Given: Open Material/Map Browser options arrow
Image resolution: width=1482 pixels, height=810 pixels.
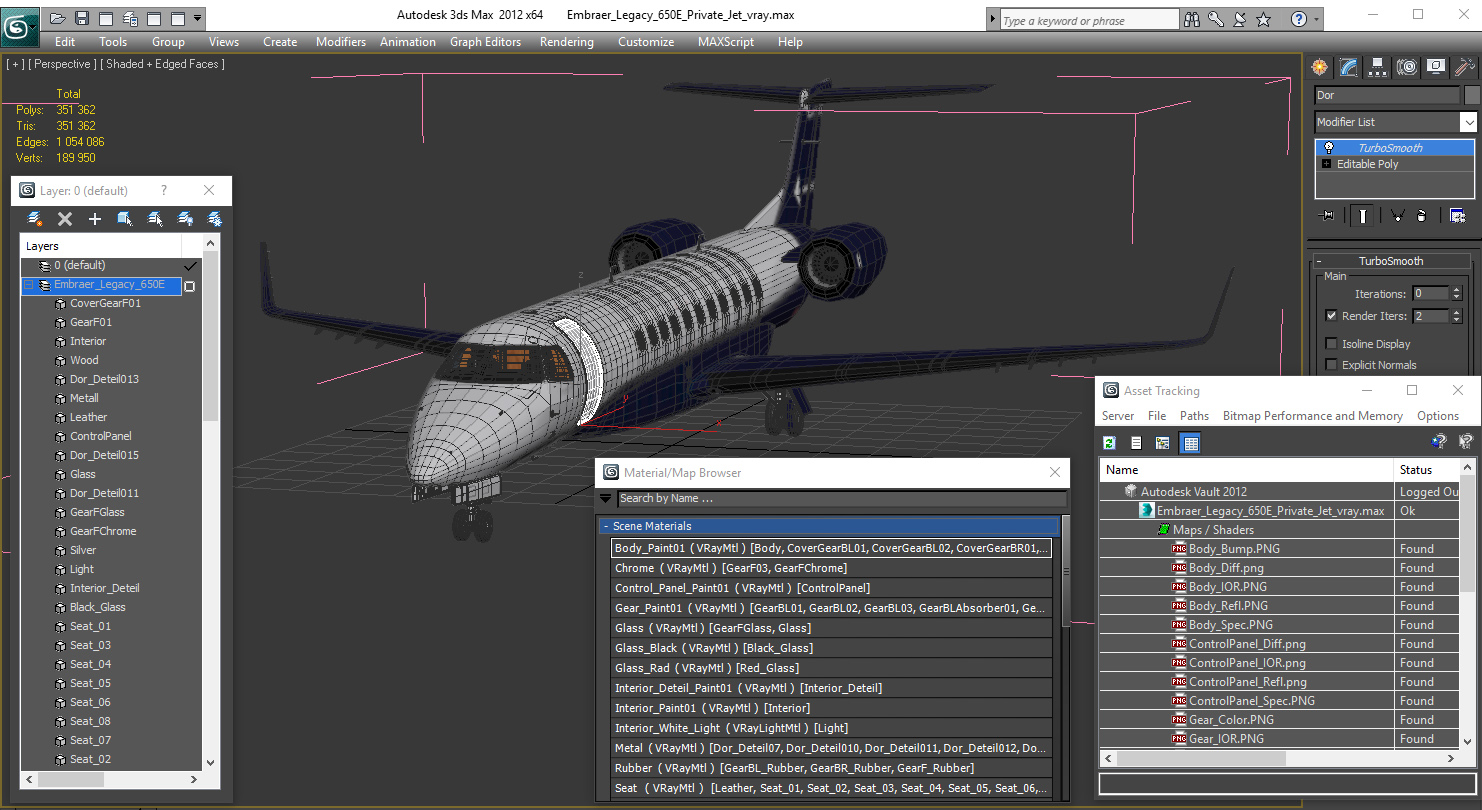Looking at the screenshot, I should click(606, 498).
